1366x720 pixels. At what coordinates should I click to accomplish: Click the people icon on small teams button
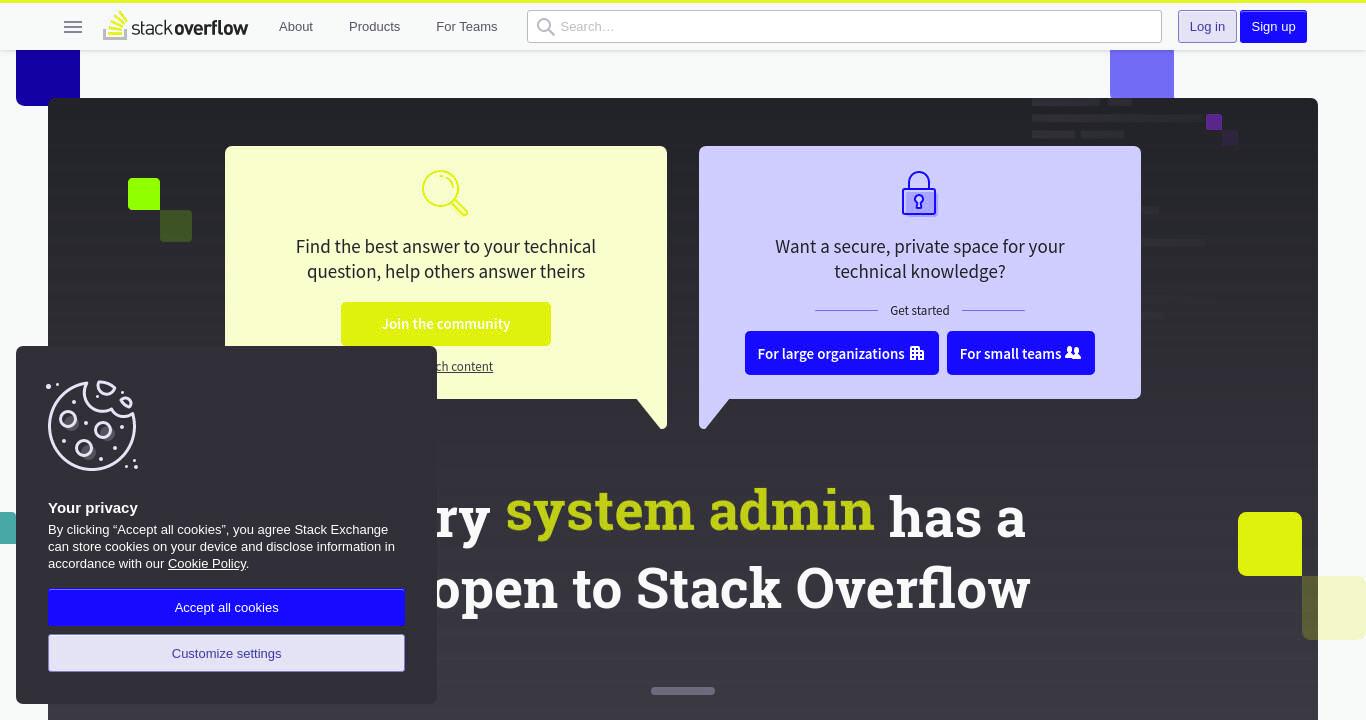click(x=1073, y=353)
